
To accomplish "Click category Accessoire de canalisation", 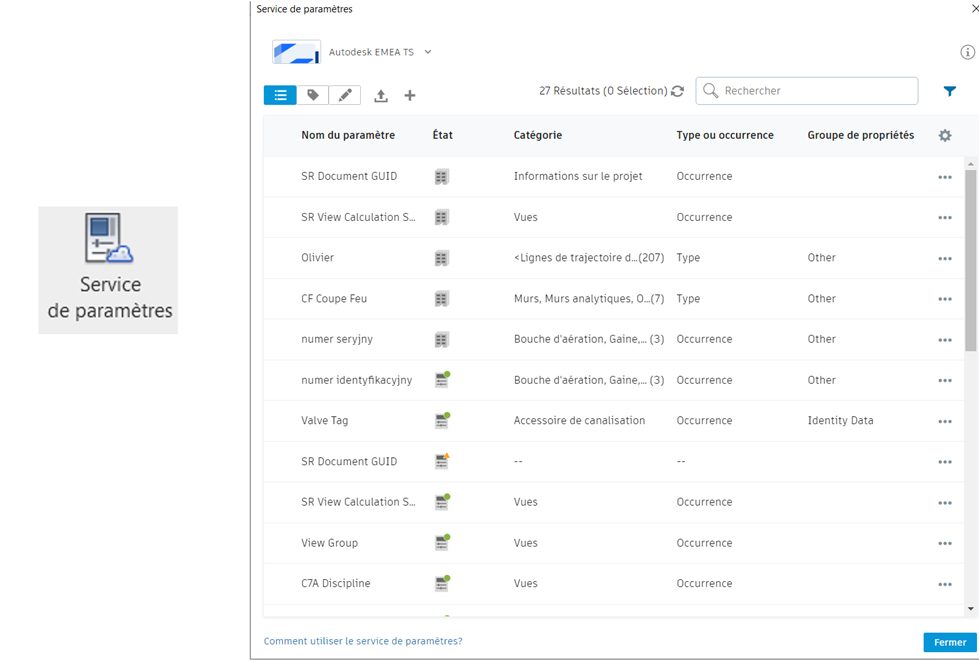I will pos(579,420).
